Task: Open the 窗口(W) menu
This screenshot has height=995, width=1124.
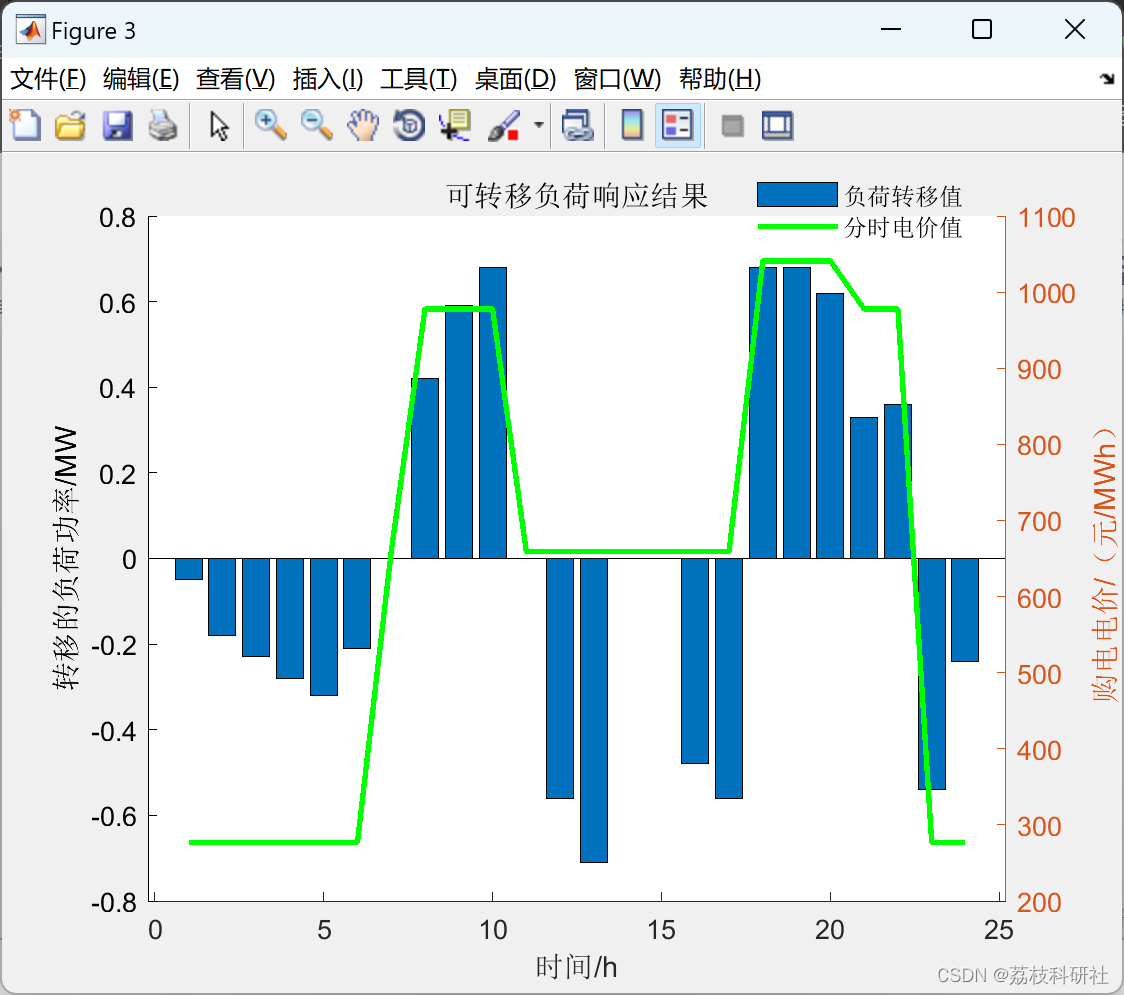Action: (x=617, y=79)
